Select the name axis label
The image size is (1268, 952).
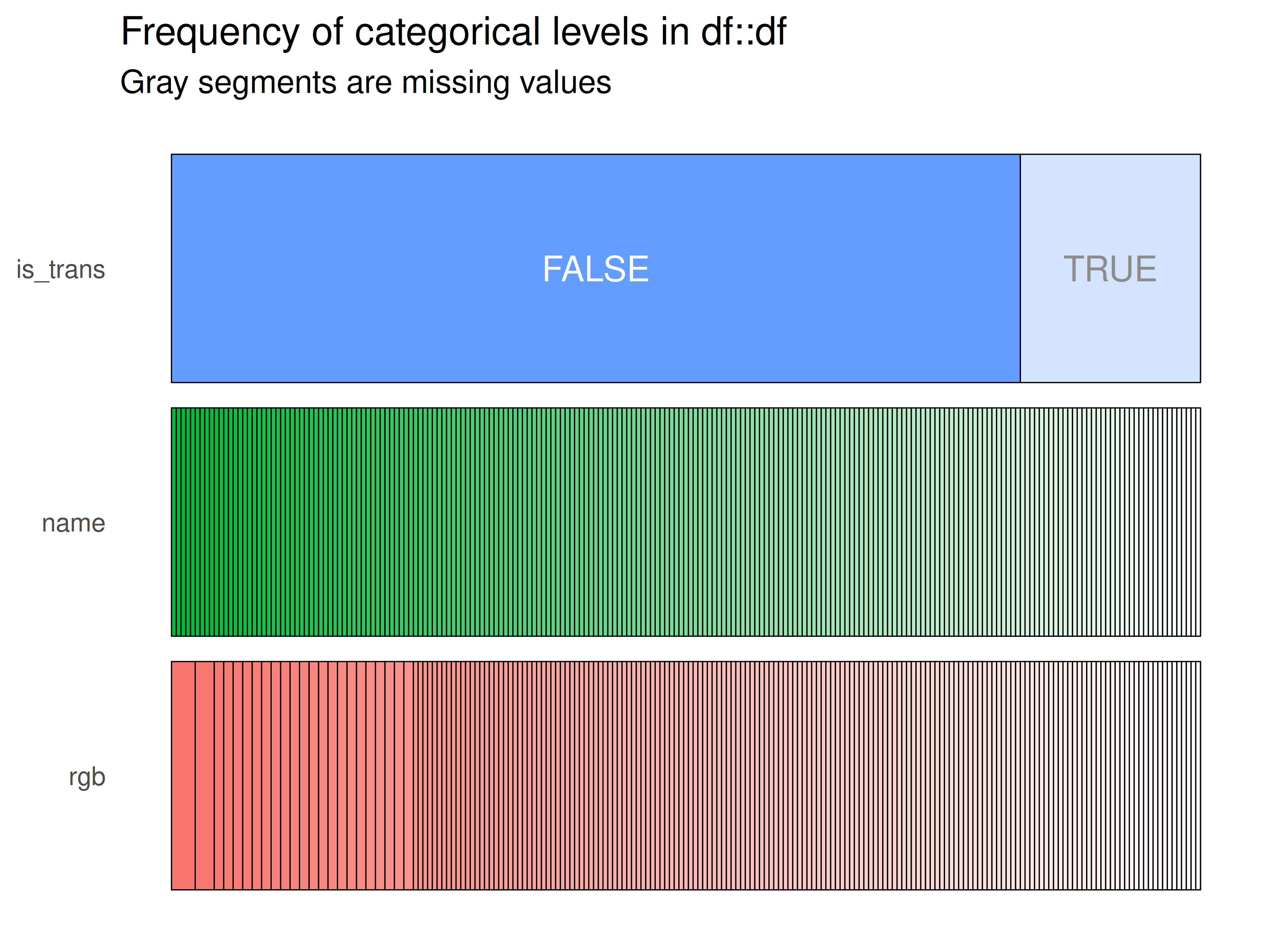click(x=73, y=523)
